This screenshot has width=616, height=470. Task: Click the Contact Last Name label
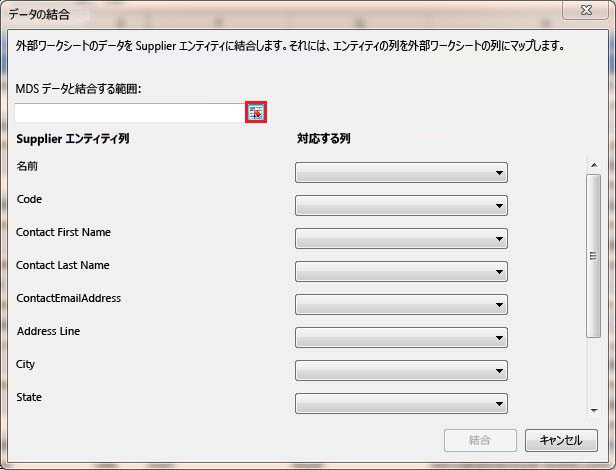pos(63,265)
